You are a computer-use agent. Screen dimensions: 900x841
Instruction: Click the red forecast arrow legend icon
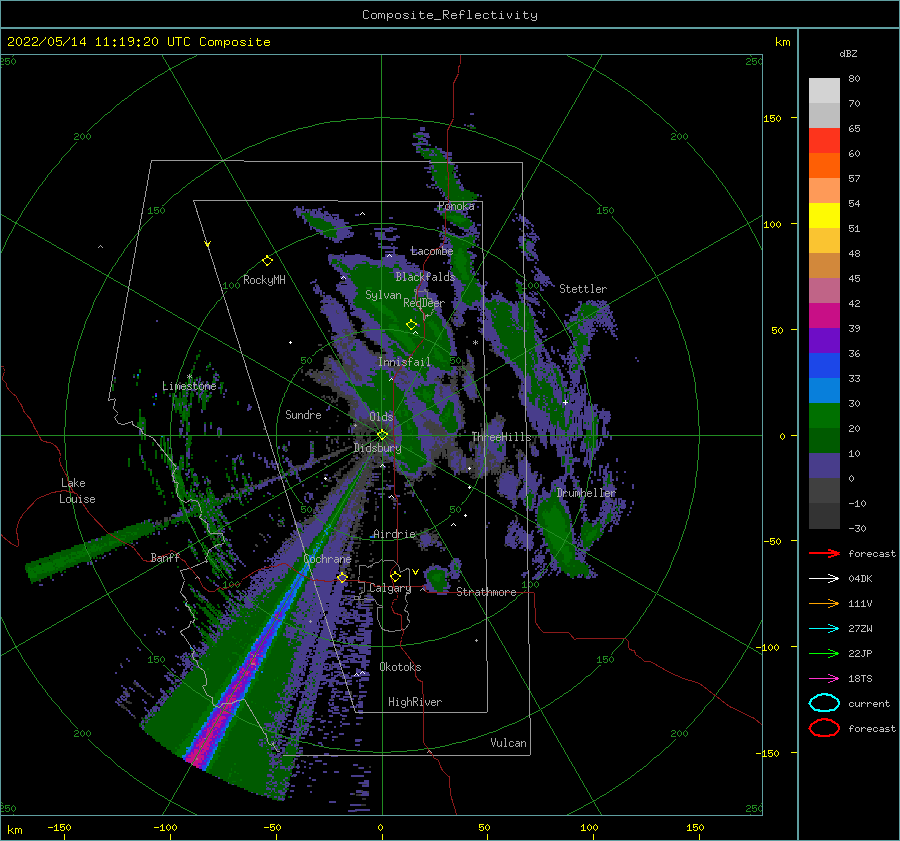point(824,553)
